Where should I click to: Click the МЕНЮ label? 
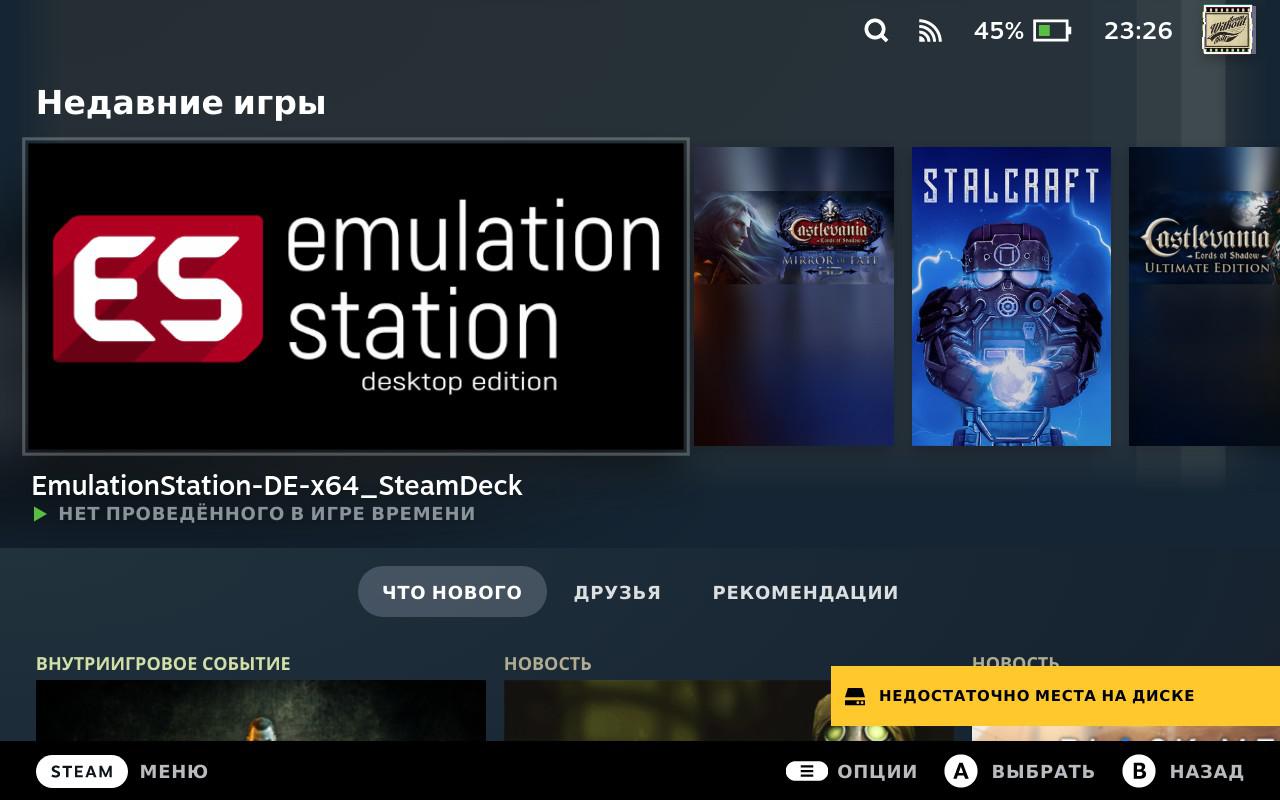point(174,771)
